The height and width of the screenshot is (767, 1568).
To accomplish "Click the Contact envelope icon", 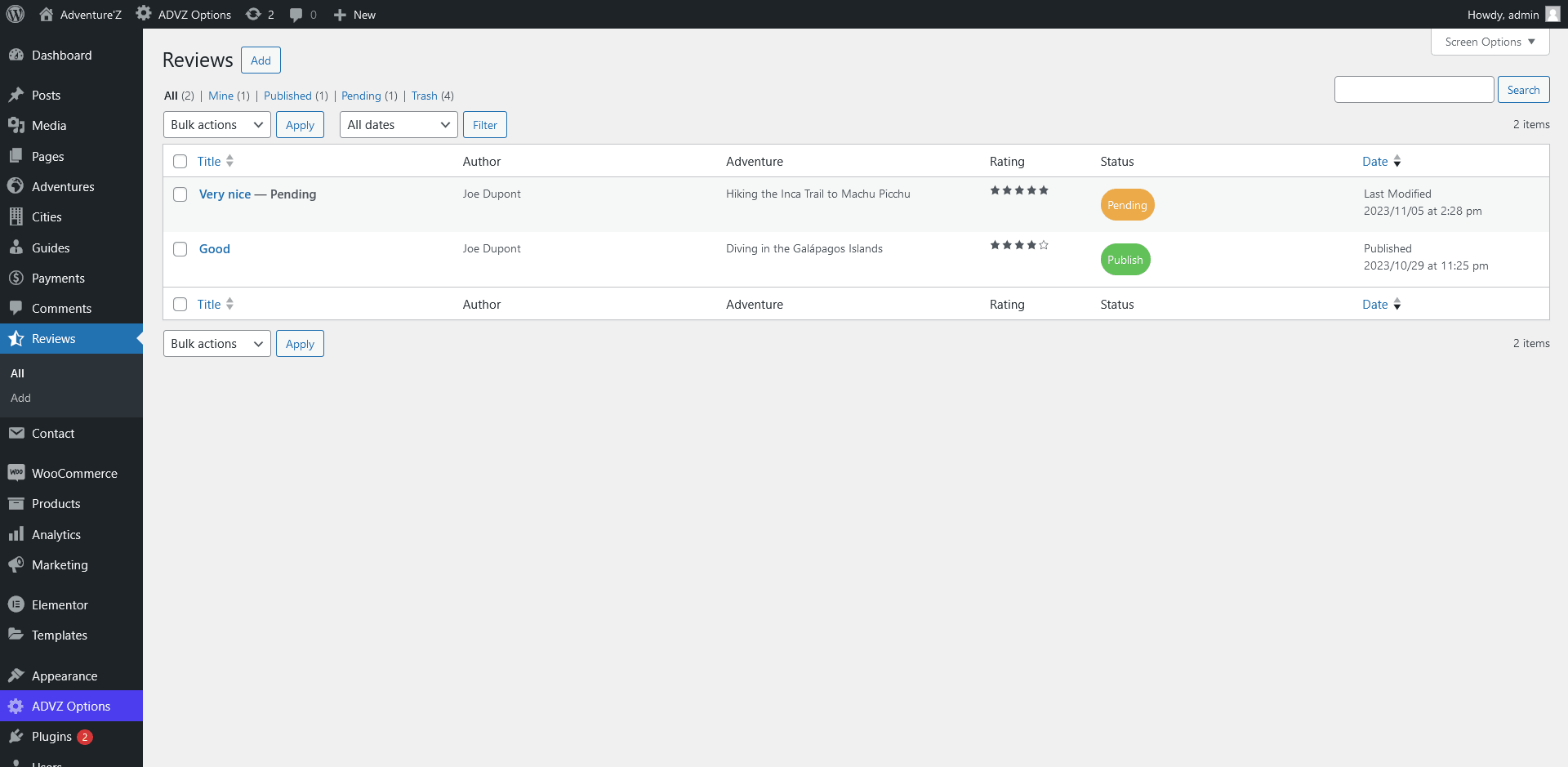I will tap(16, 433).
